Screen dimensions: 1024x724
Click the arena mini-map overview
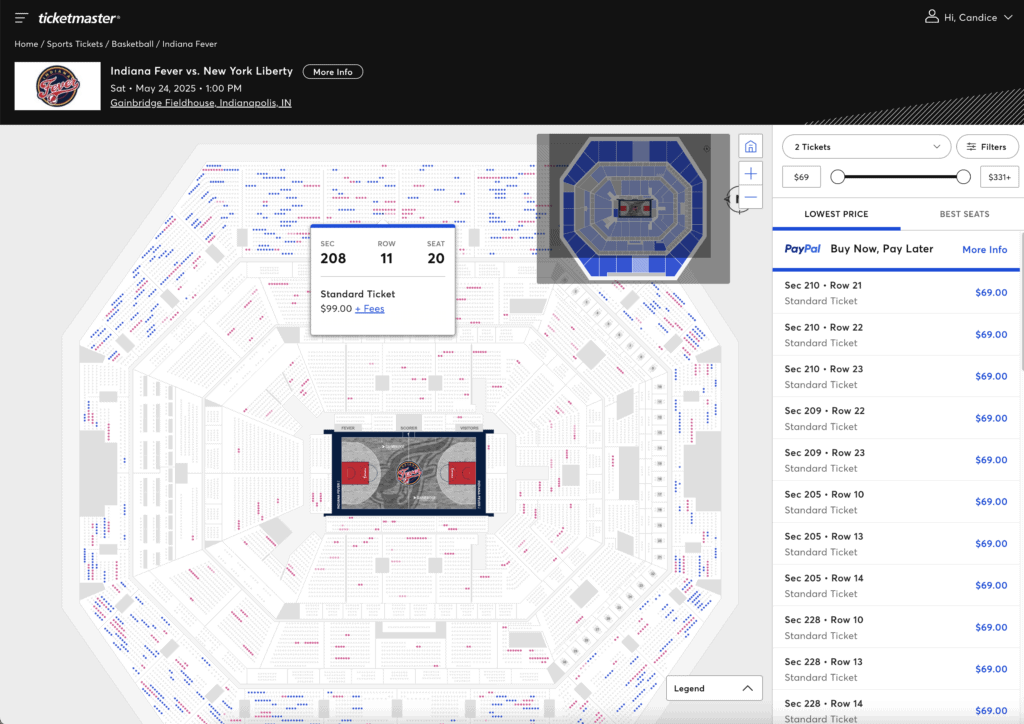point(633,208)
